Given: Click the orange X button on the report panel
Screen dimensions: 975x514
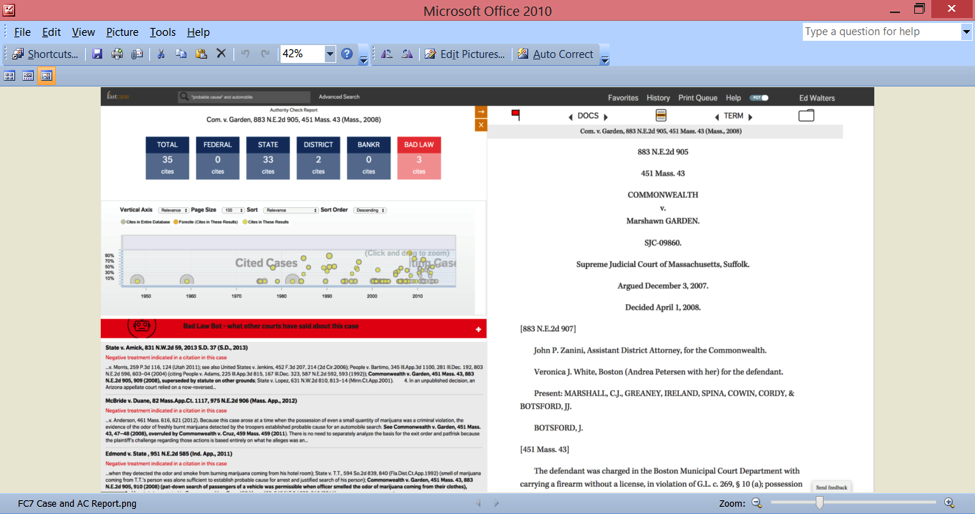Looking at the screenshot, I should pyautogui.click(x=481, y=125).
